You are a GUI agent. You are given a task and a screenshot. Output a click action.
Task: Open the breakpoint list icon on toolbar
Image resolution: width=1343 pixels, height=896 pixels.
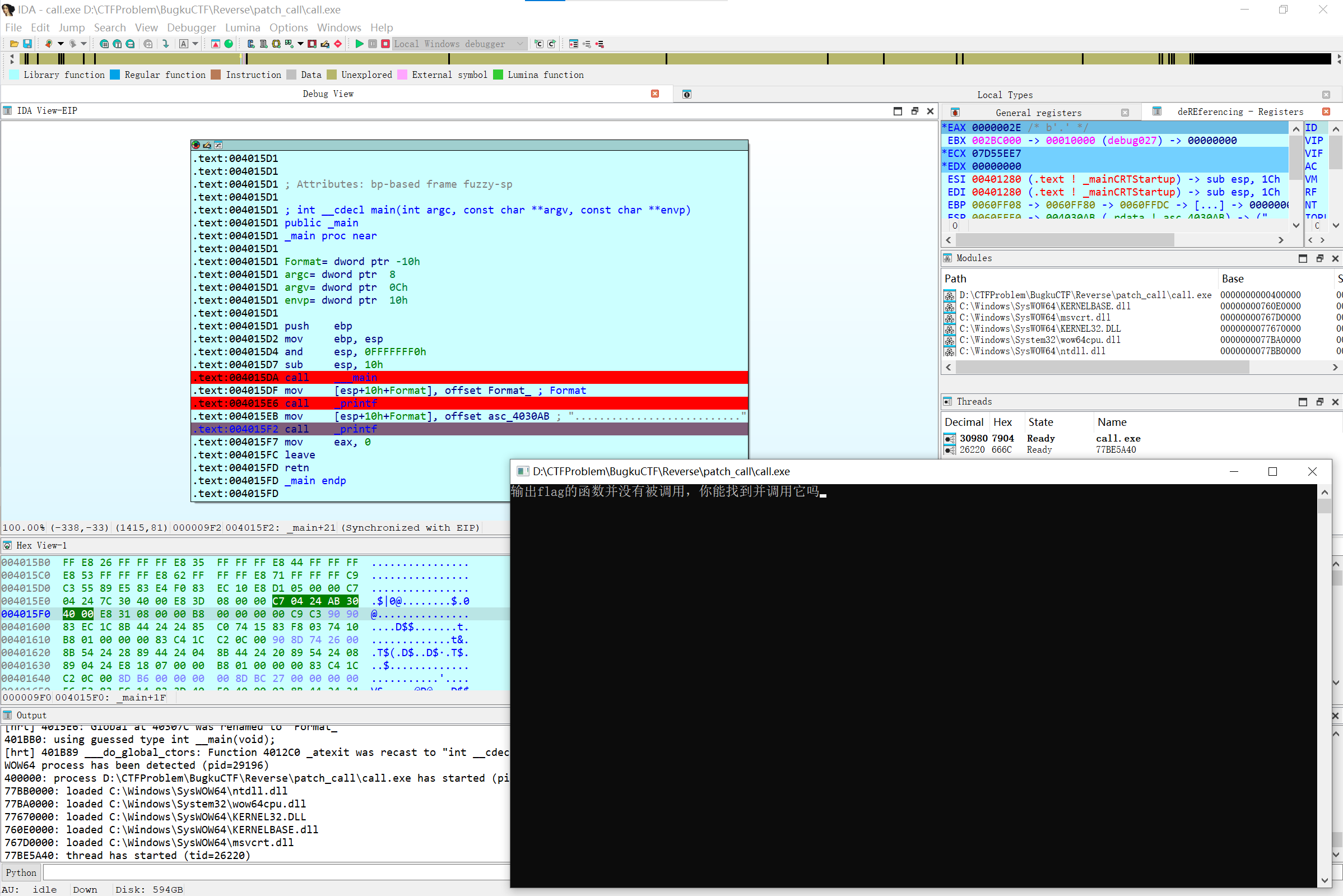coord(574,44)
